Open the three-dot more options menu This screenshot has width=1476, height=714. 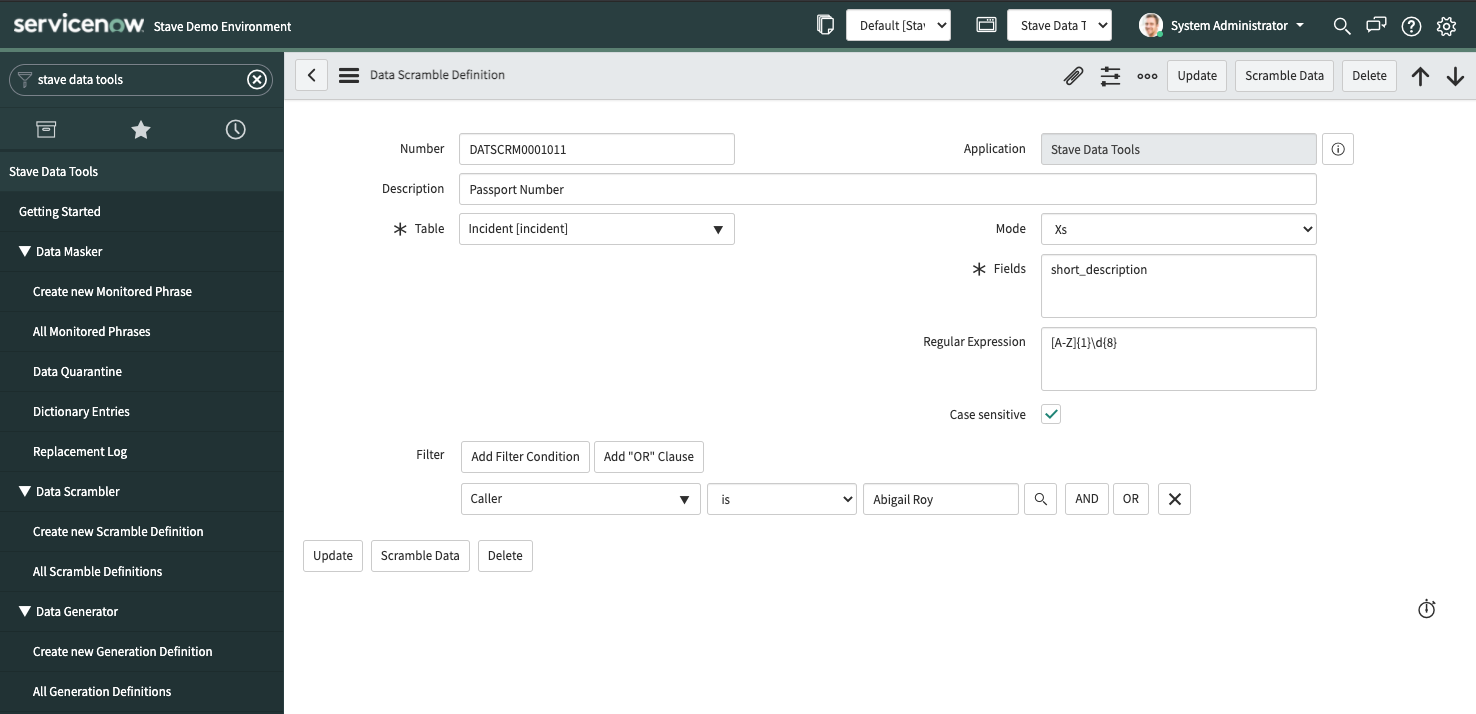pyautogui.click(x=1147, y=76)
